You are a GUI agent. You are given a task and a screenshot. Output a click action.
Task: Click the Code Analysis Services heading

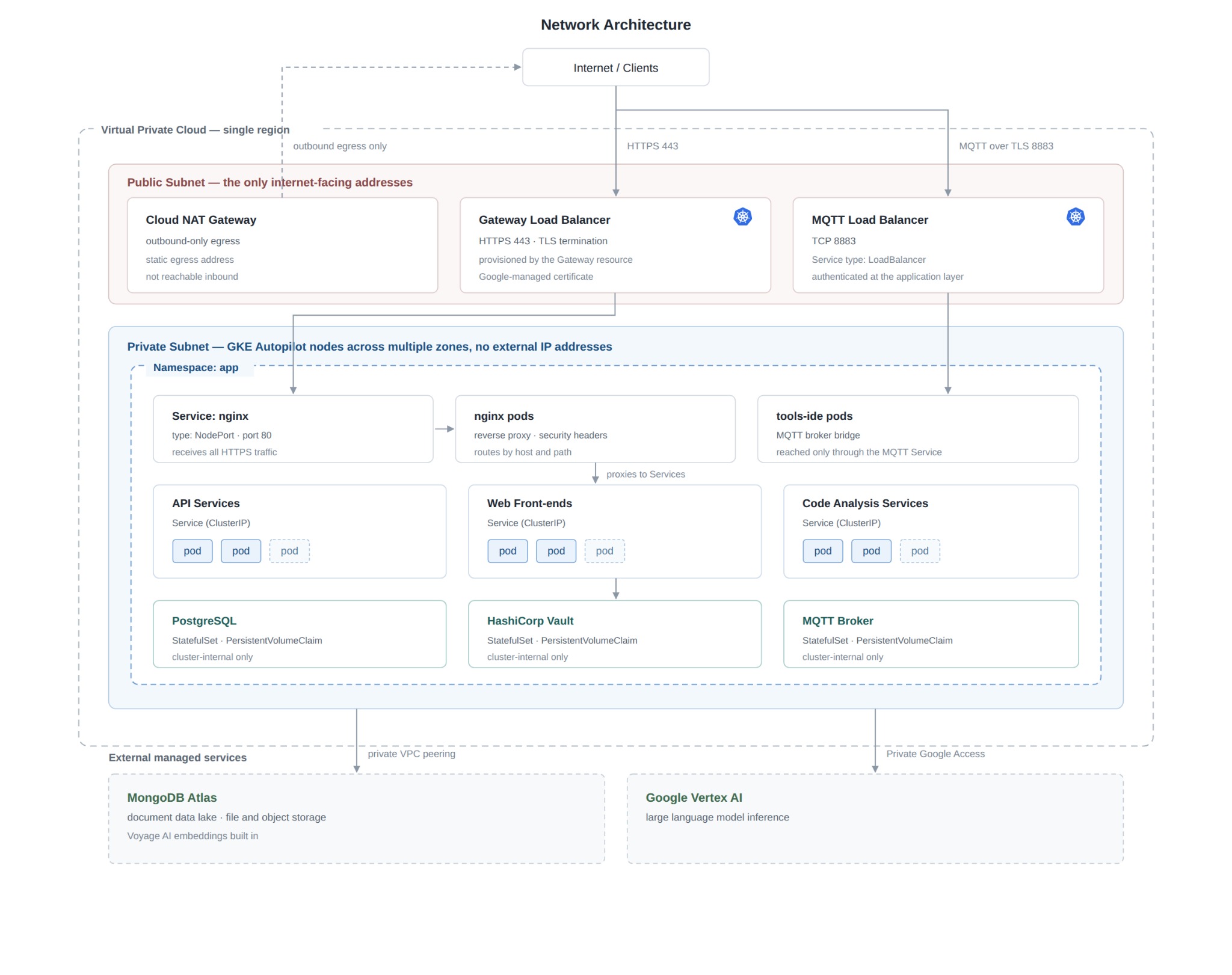(x=864, y=503)
